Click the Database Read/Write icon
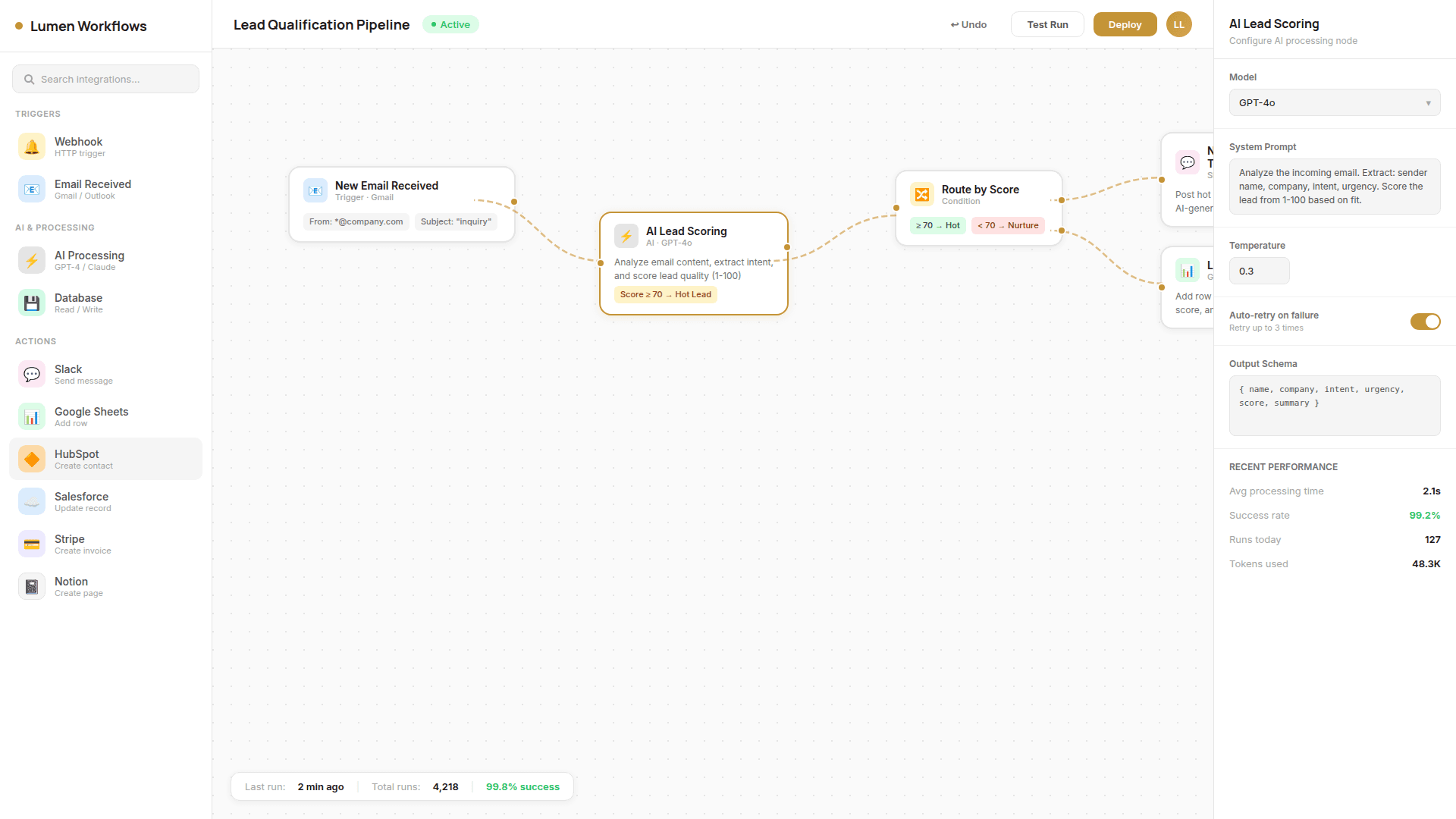Viewport: 1456px width, 819px height. coord(31,303)
